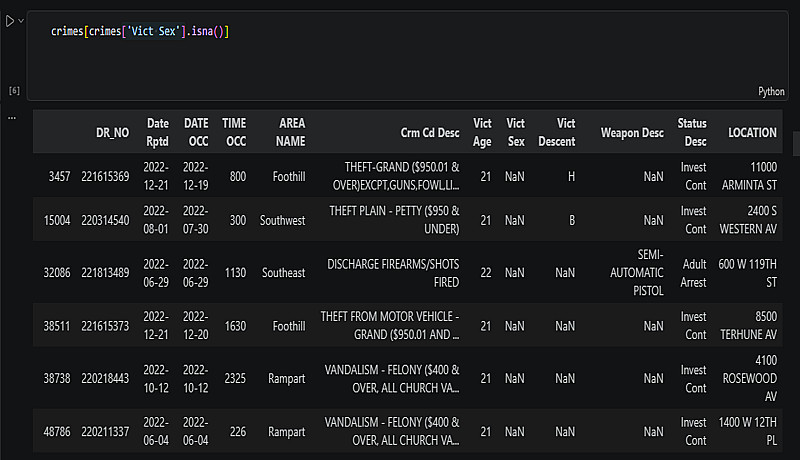Image resolution: width=800 pixels, height=460 pixels.
Task: Select the DR_NO column header
Action: [x=112, y=133]
